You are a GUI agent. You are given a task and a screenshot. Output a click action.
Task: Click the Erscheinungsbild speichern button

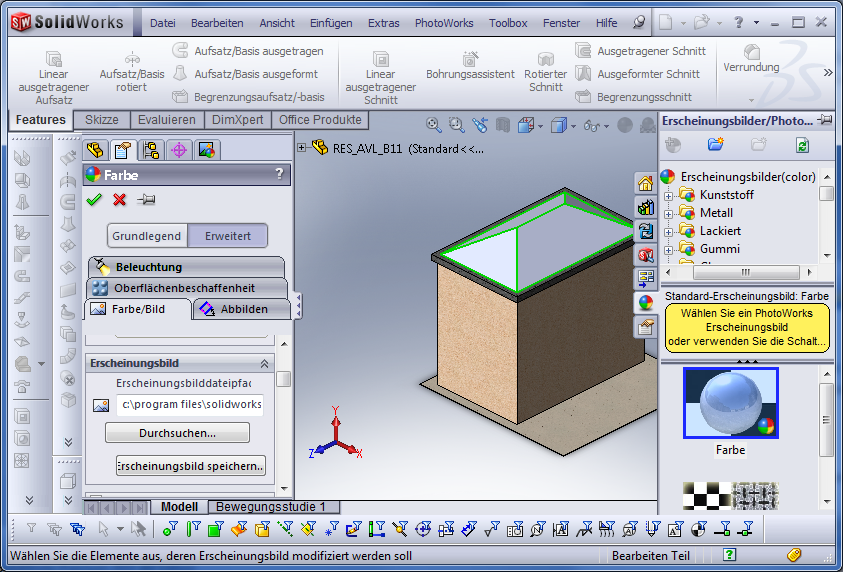[x=190, y=466]
